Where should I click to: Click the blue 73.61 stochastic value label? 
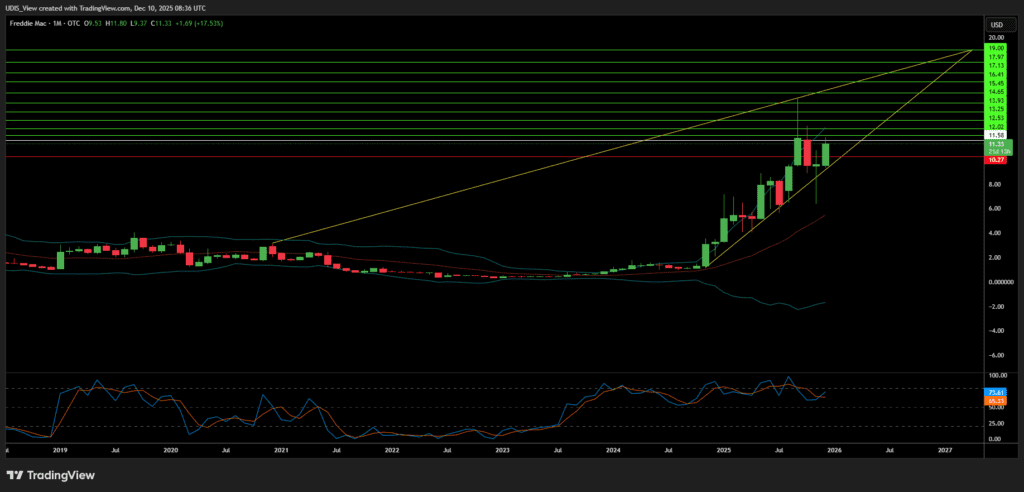996,391
